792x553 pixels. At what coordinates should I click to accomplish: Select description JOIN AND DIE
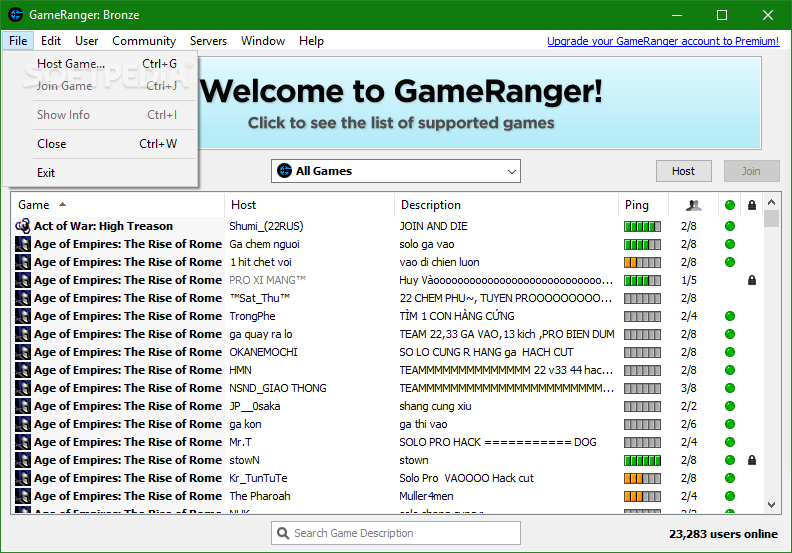click(x=433, y=226)
